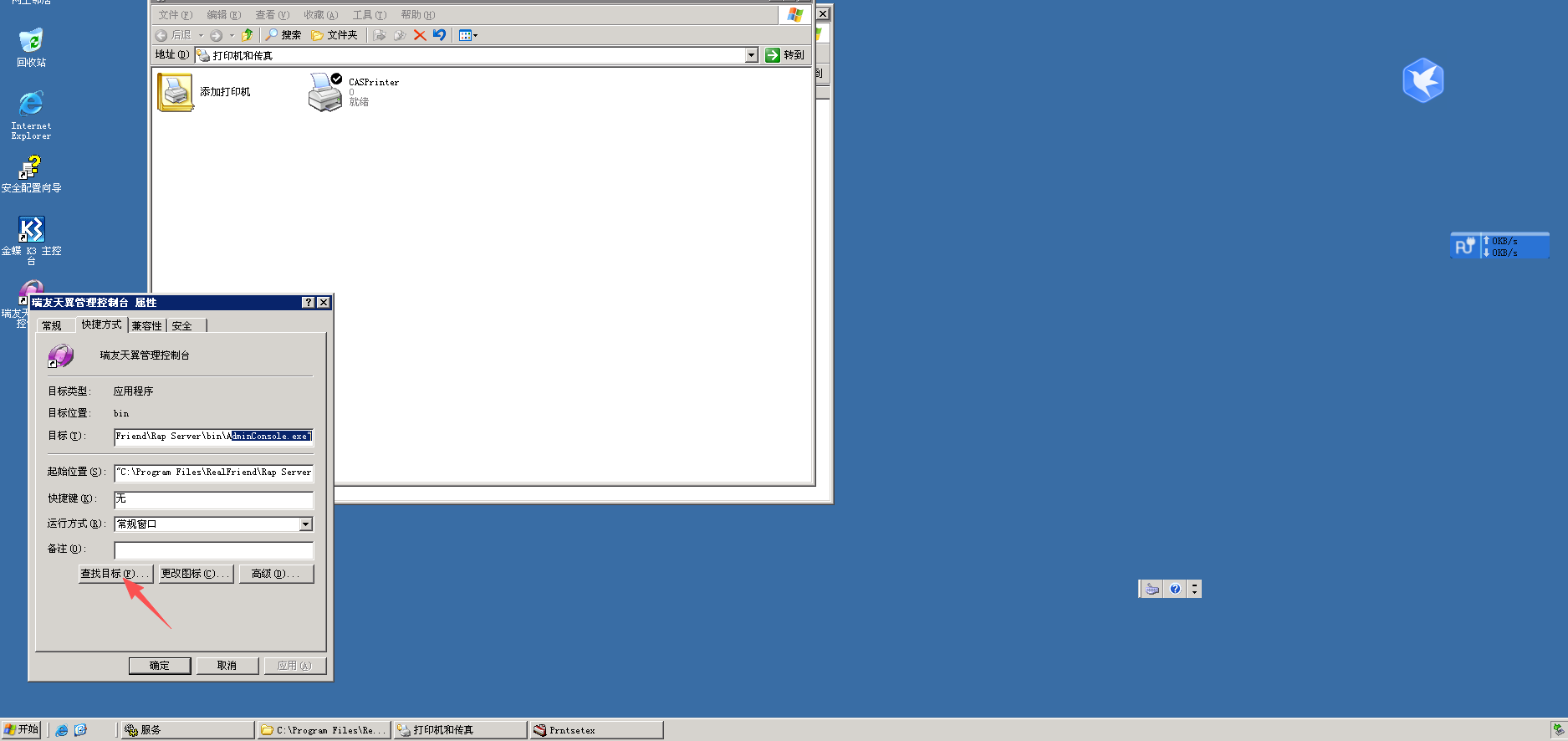Image resolution: width=1568 pixels, height=741 pixels.
Task: Click the Copy To folder toolbar icon
Action: (400, 35)
